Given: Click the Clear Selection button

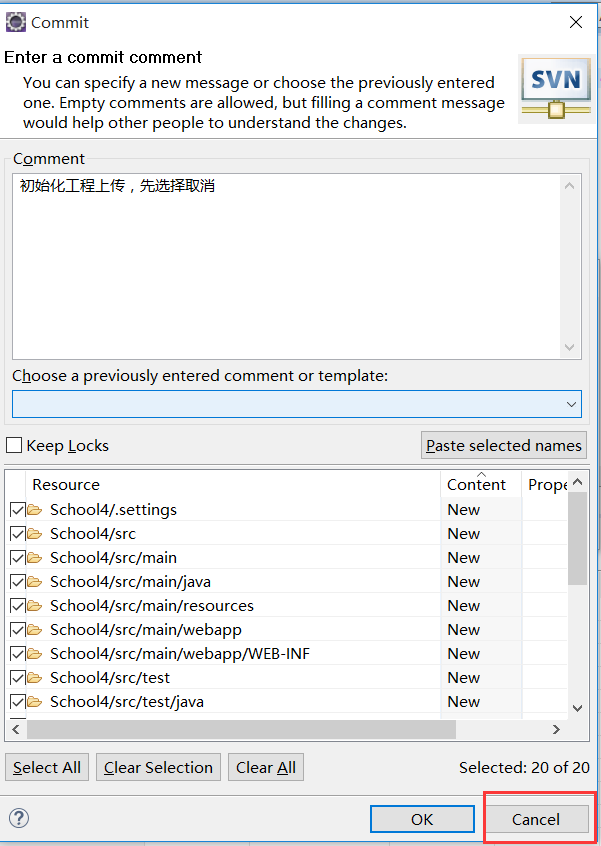Looking at the screenshot, I should tap(158, 768).
